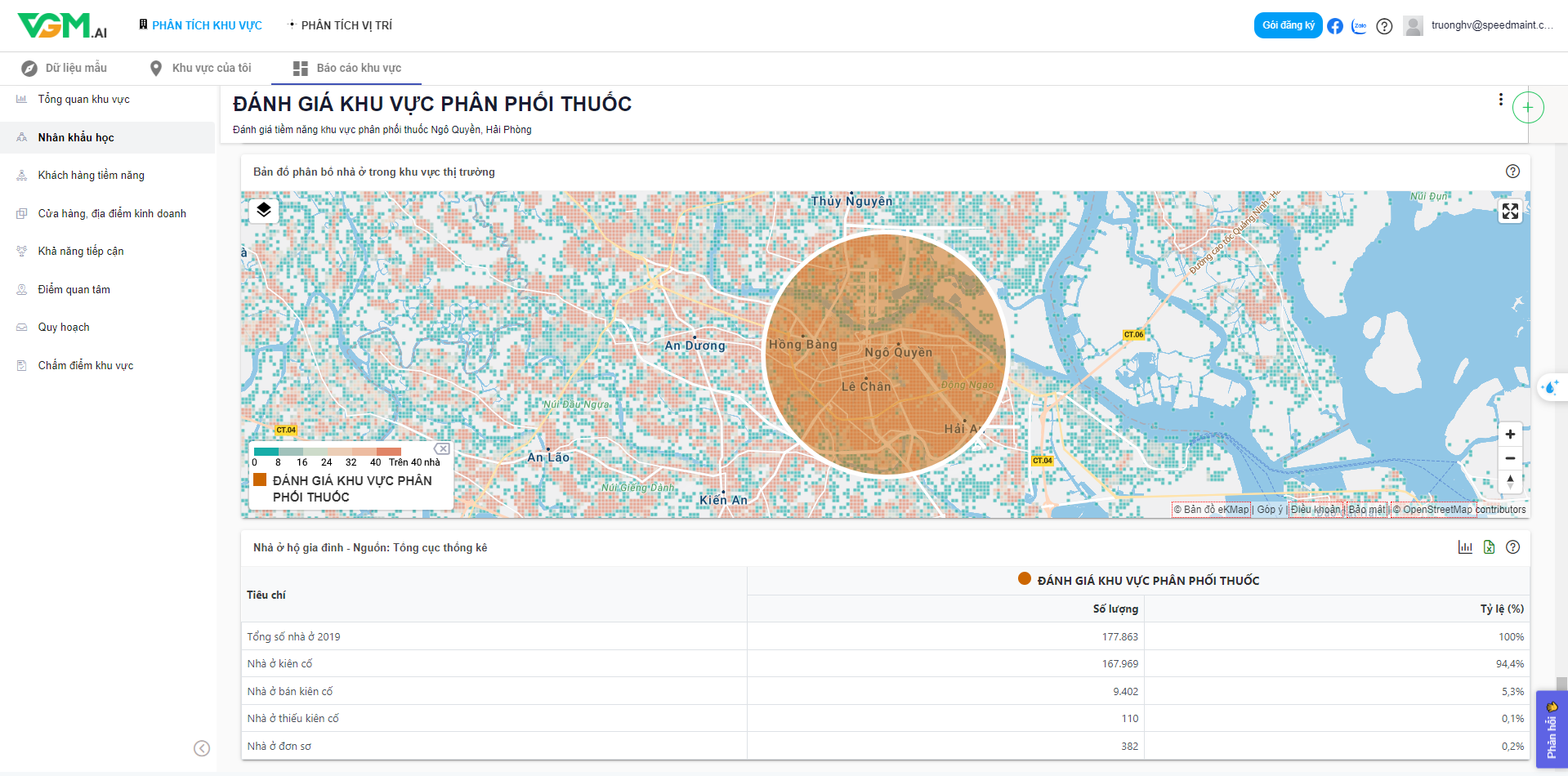The image size is (1568, 776).
Task: Click the orange legend swatch for the area
Action: click(x=260, y=480)
